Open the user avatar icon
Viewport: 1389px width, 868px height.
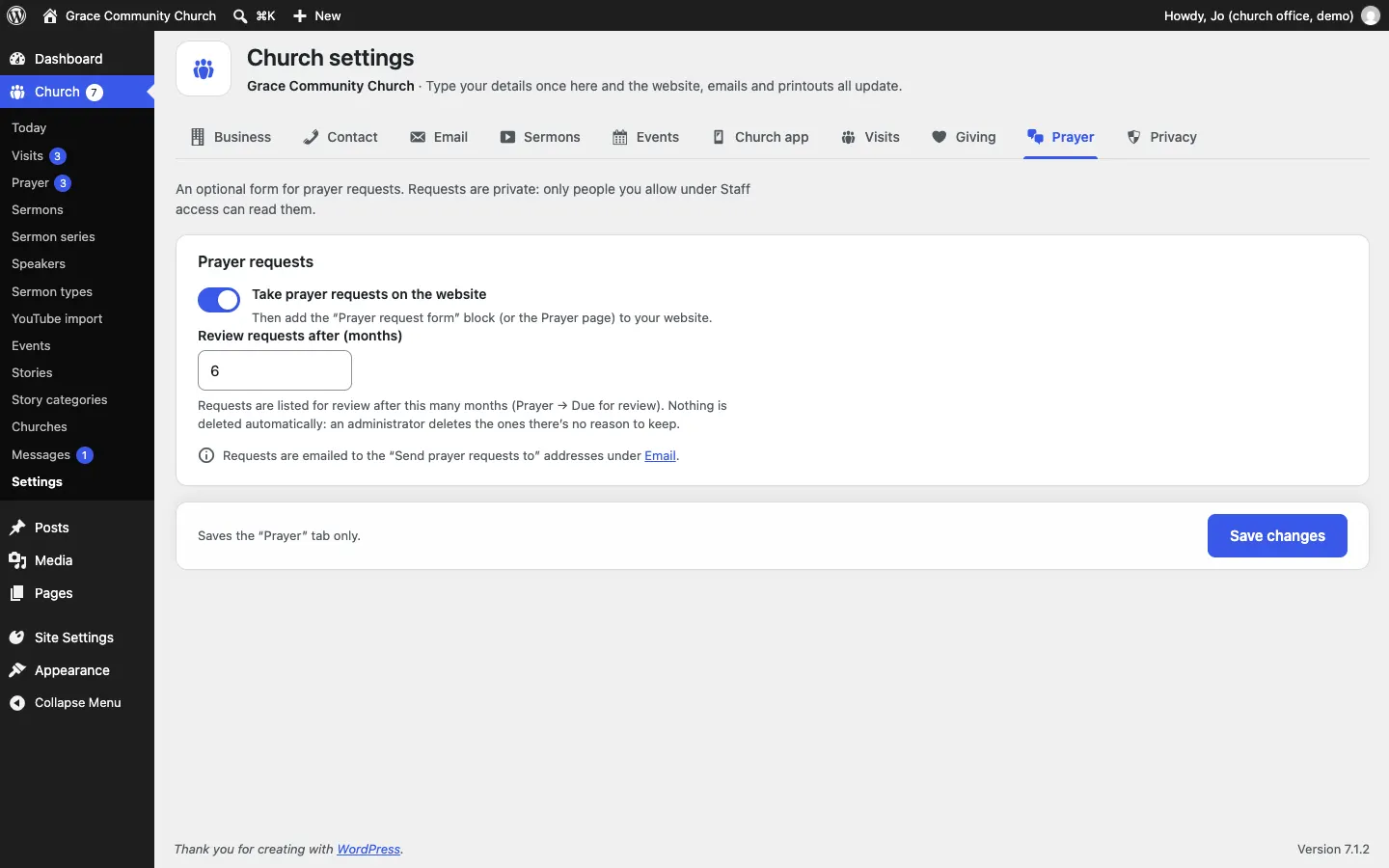point(1371,15)
